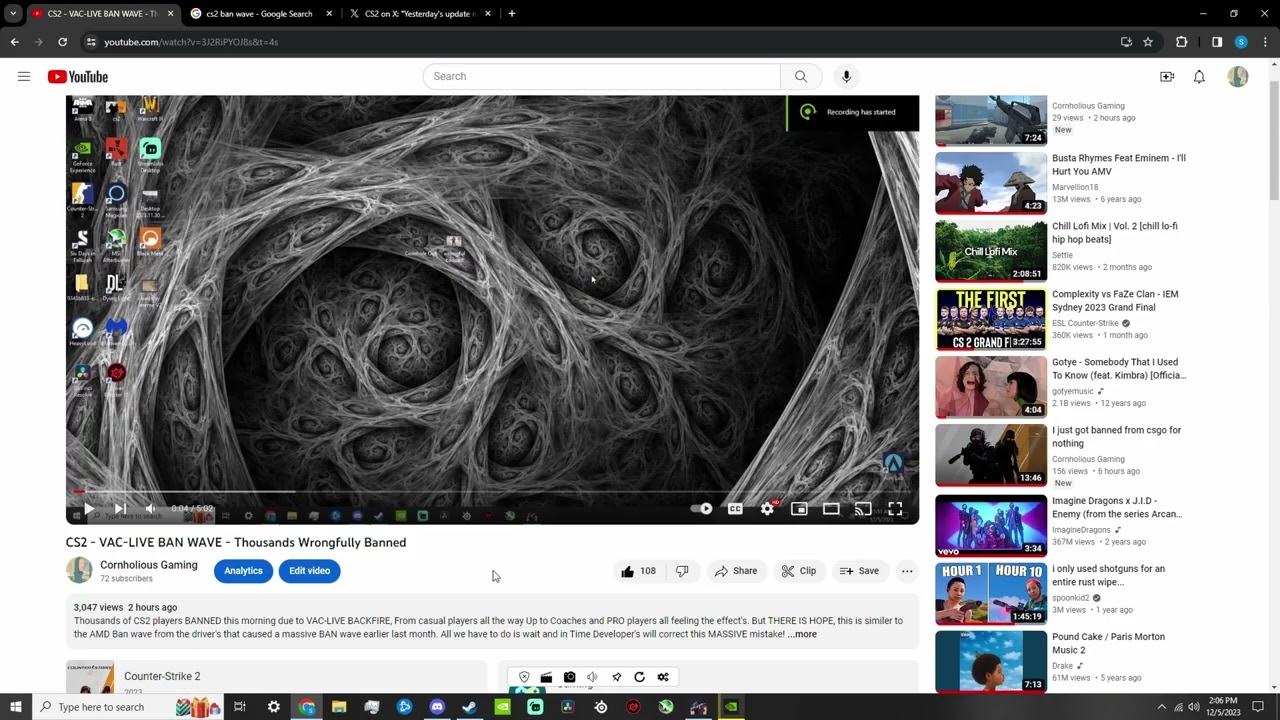The image size is (1280, 720).
Task: Enter full screen mode
Action: 895,509
